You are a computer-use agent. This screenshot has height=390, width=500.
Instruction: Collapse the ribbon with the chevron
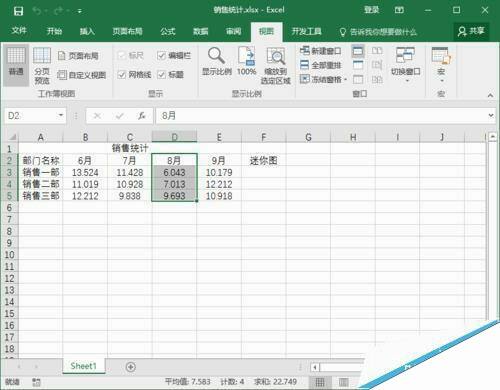490,95
